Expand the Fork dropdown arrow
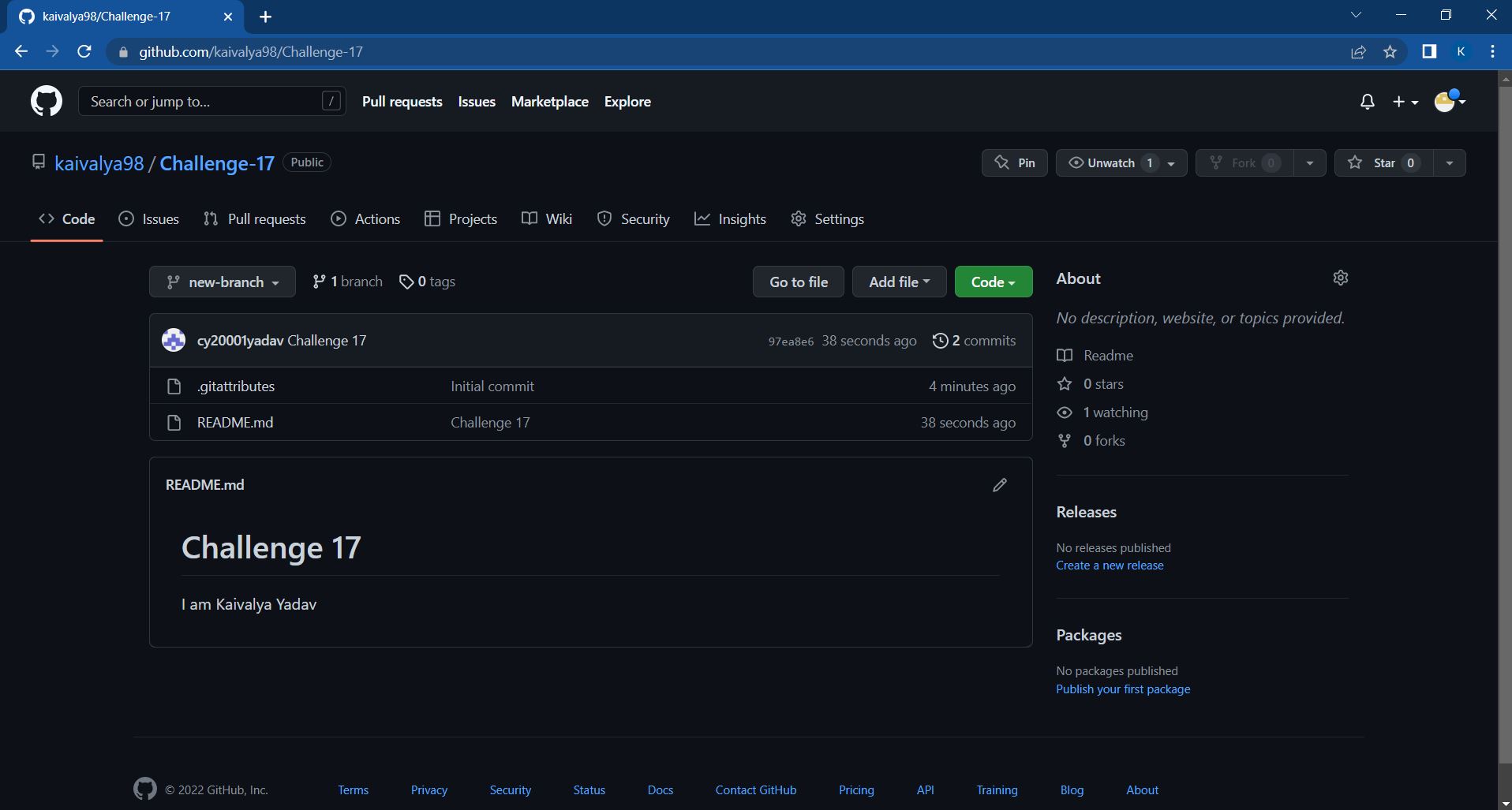Viewport: 1512px width, 810px height. 1309,163
